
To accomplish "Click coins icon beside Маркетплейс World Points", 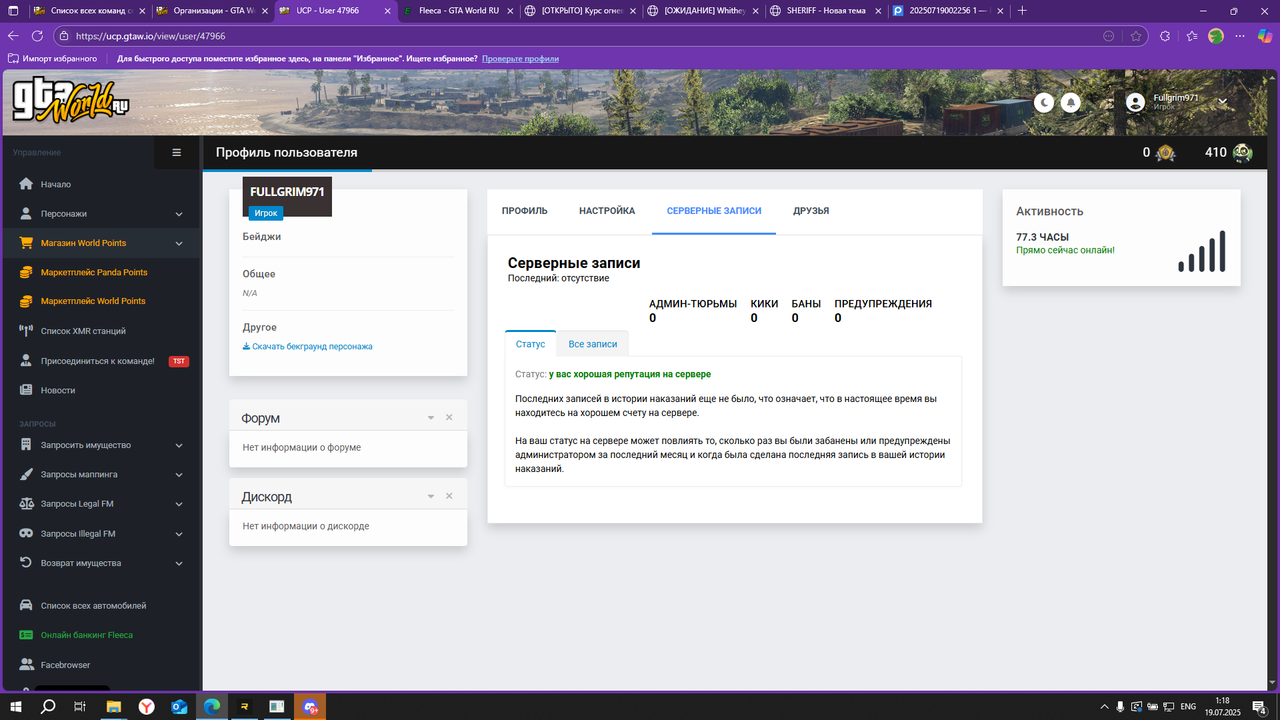I will (26, 301).
